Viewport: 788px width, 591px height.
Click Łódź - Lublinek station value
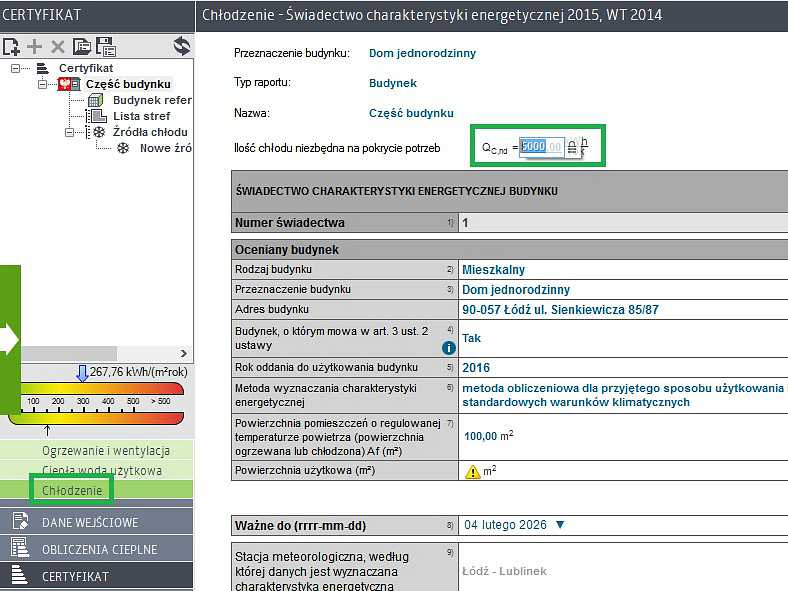505,571
